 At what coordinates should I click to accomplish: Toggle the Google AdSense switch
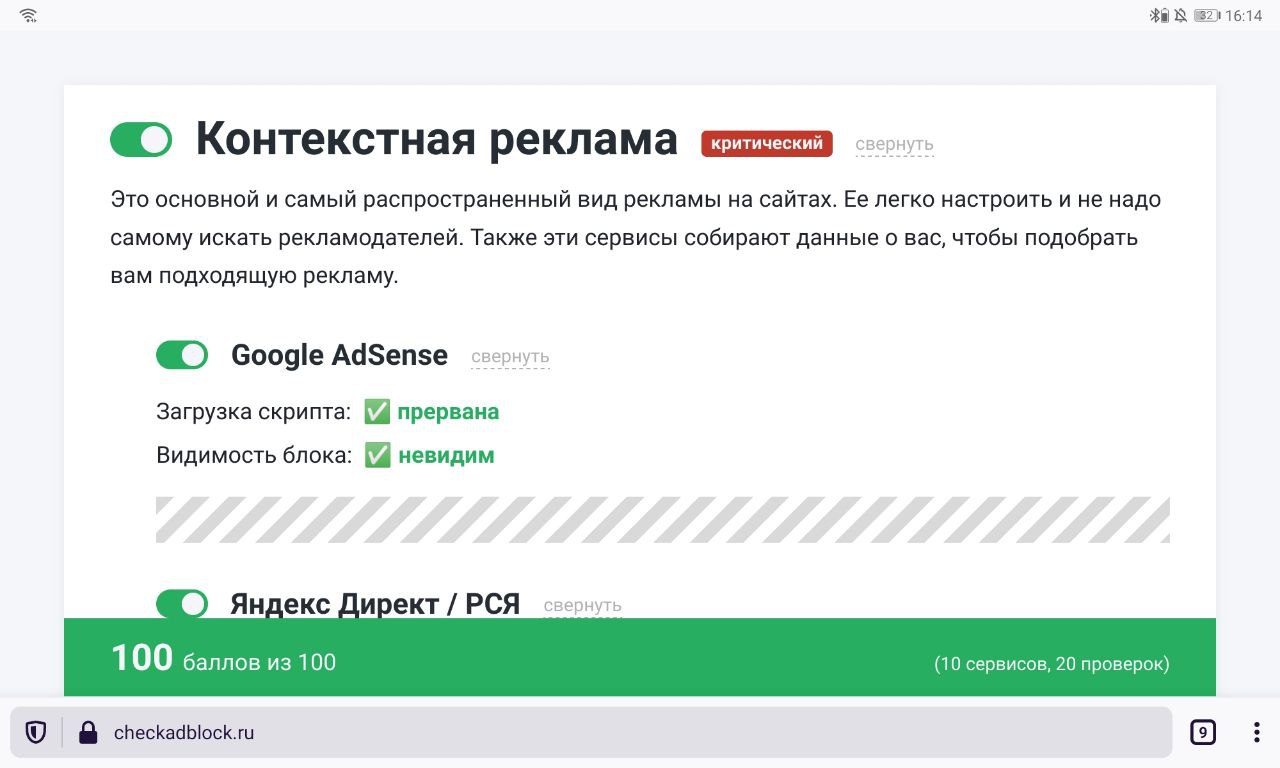click(182, 355)
